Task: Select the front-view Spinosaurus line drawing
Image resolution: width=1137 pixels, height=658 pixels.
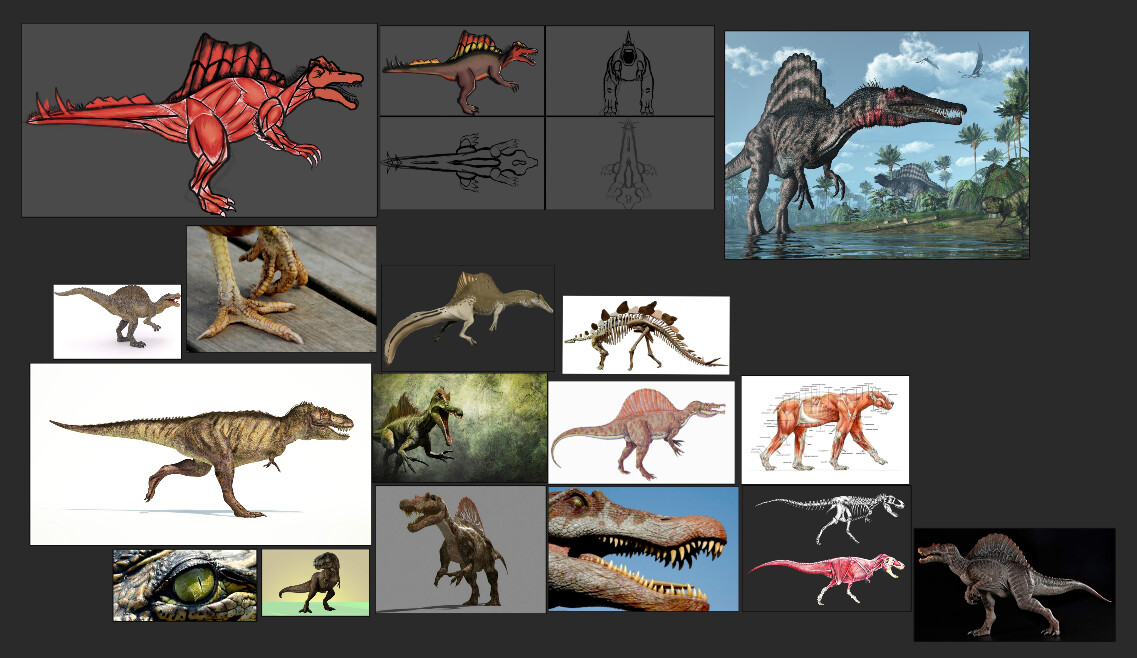Action: 627,70
